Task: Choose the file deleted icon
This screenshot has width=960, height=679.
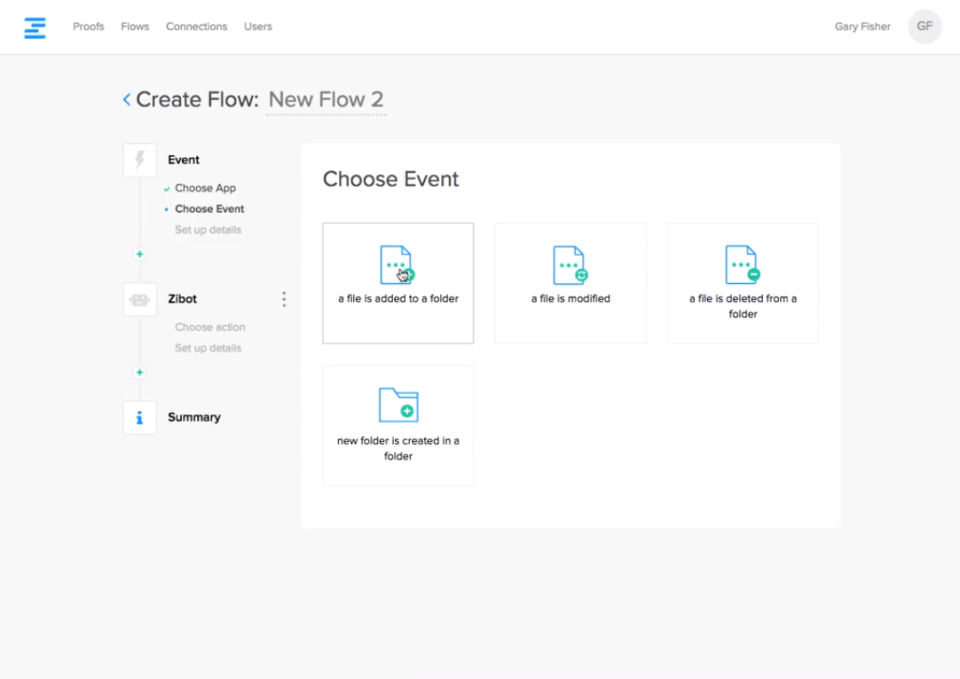Action: [743, 264]
